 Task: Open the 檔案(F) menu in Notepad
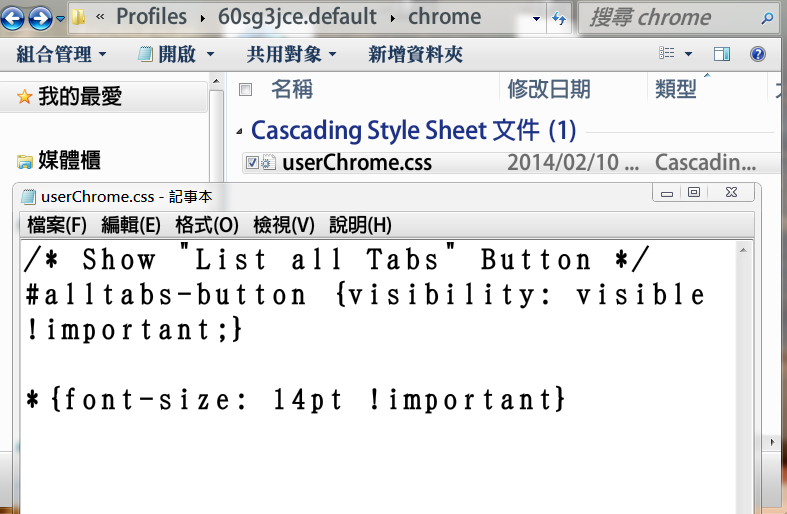57,225
